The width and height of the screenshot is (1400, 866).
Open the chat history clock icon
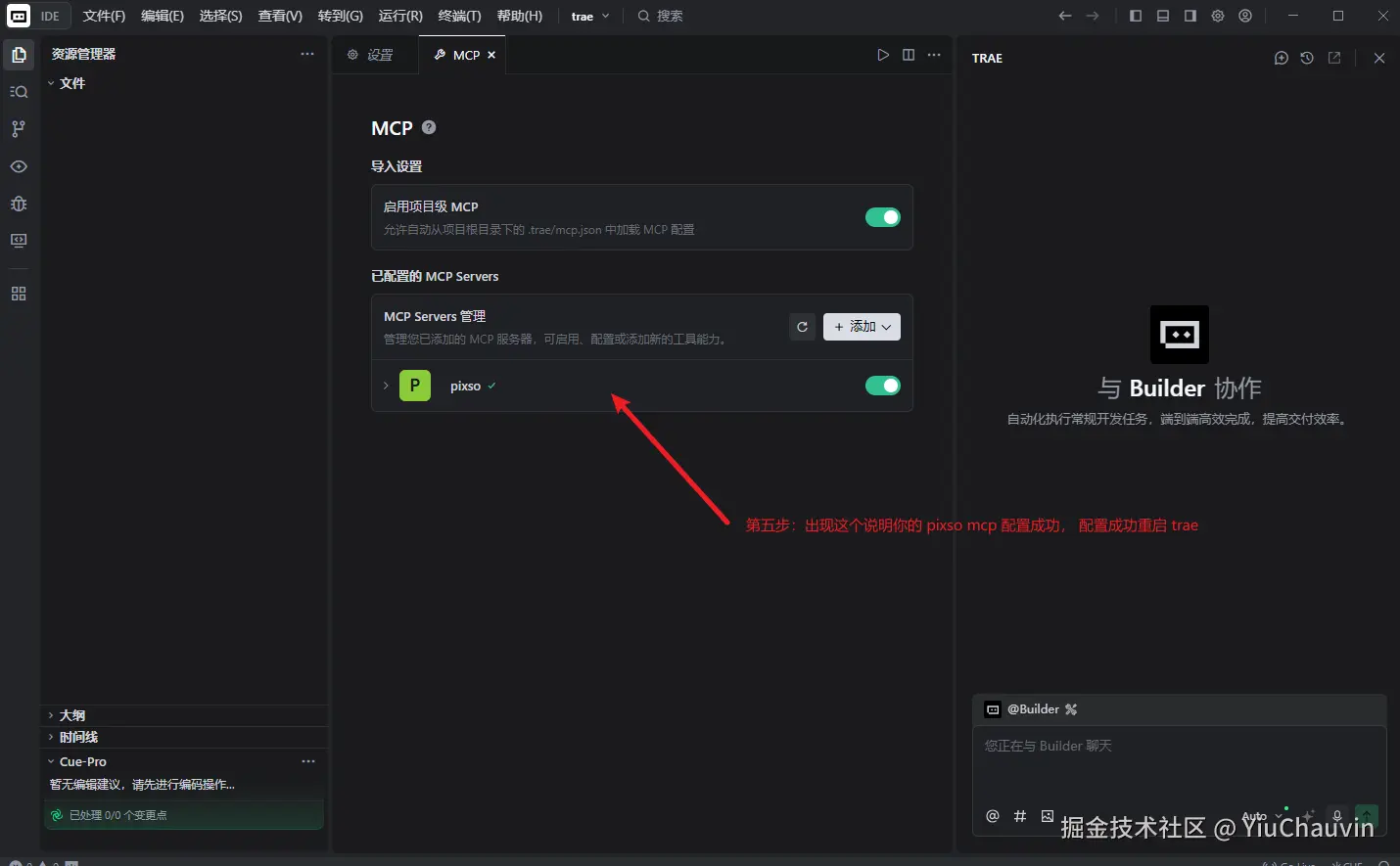(1307, 58)
